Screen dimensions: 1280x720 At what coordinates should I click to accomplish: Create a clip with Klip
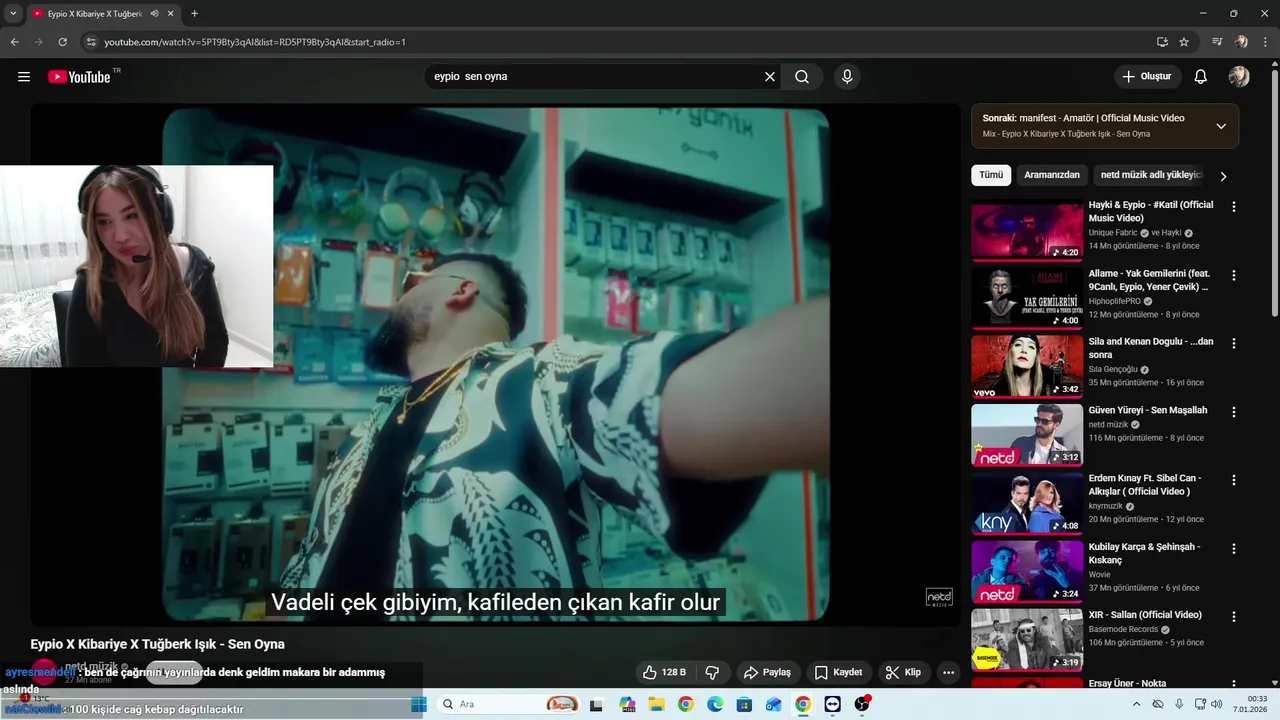click(903, 672)
